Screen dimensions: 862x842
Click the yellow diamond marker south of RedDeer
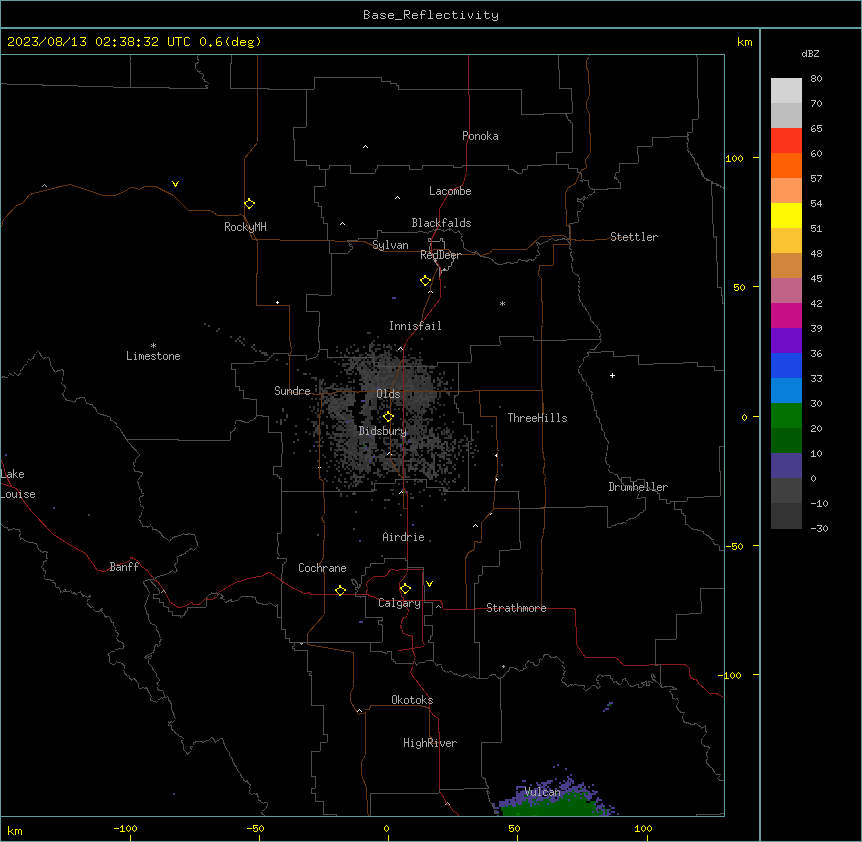tap(426, 281)
